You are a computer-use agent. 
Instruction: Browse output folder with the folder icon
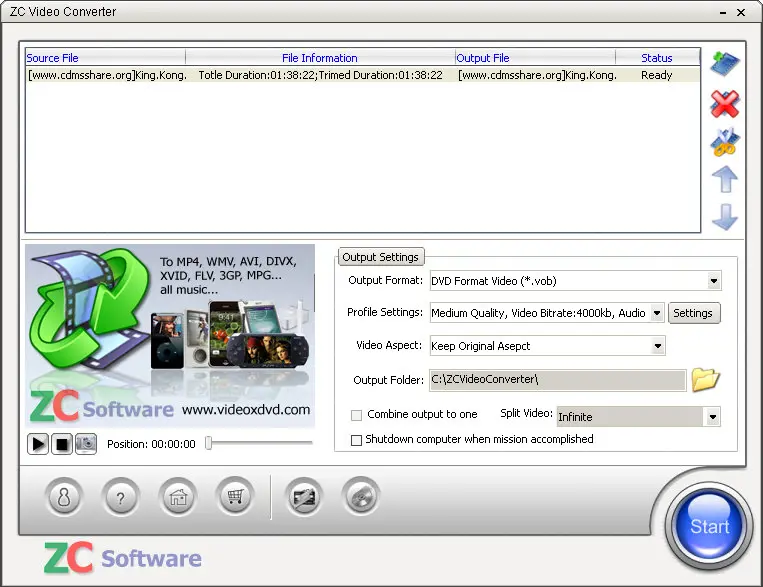(x=705, y=380)
